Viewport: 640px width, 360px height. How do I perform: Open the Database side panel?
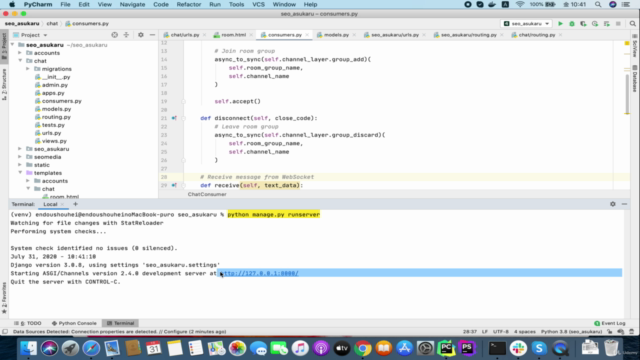[635, 78]
